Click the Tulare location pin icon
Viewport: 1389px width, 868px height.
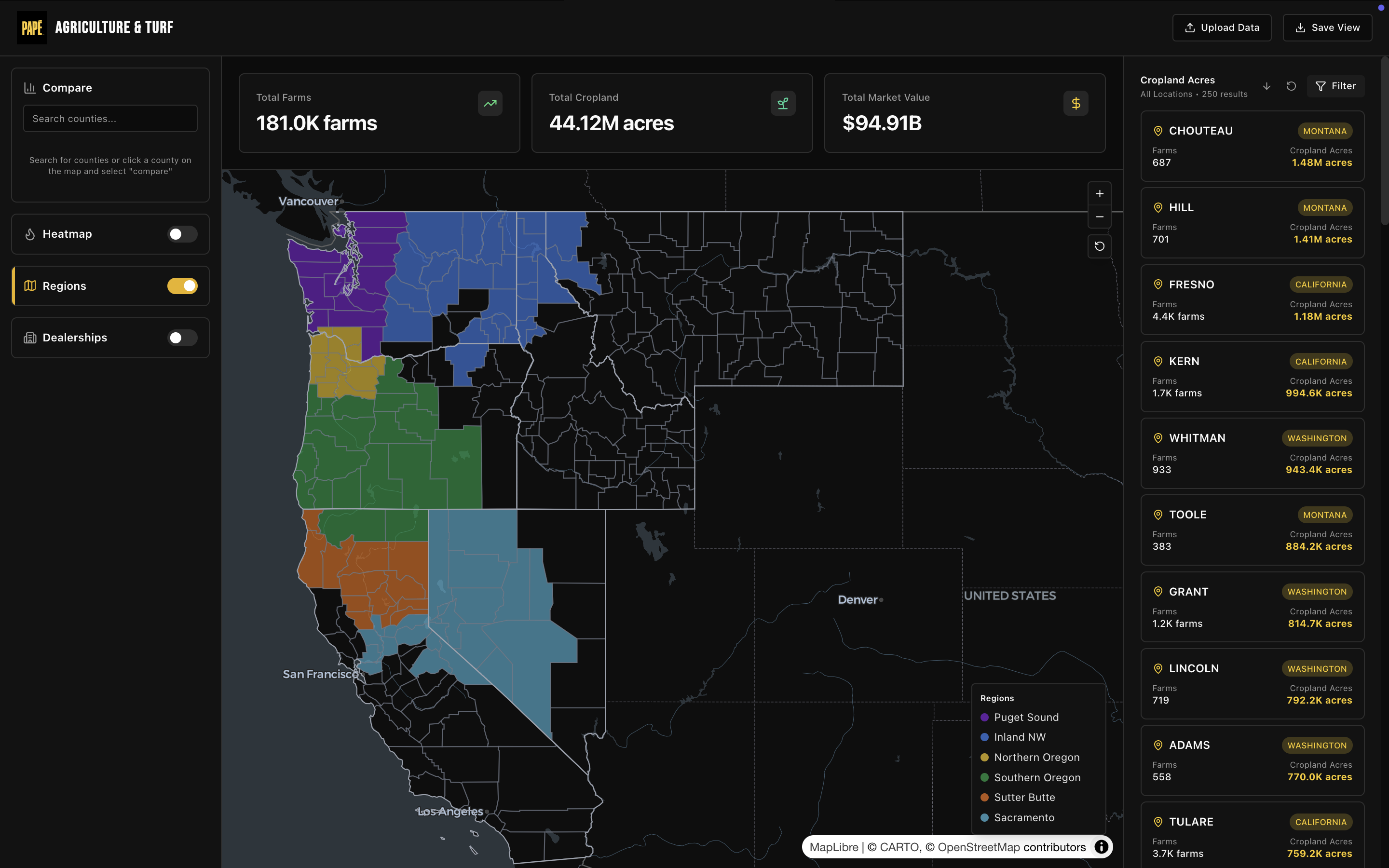1157,822
